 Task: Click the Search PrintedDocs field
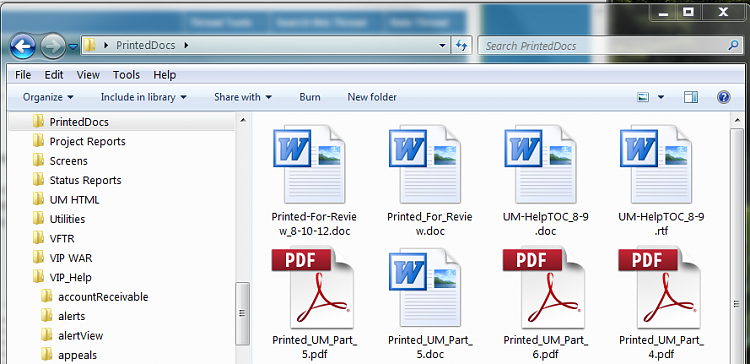click(604, 46)
